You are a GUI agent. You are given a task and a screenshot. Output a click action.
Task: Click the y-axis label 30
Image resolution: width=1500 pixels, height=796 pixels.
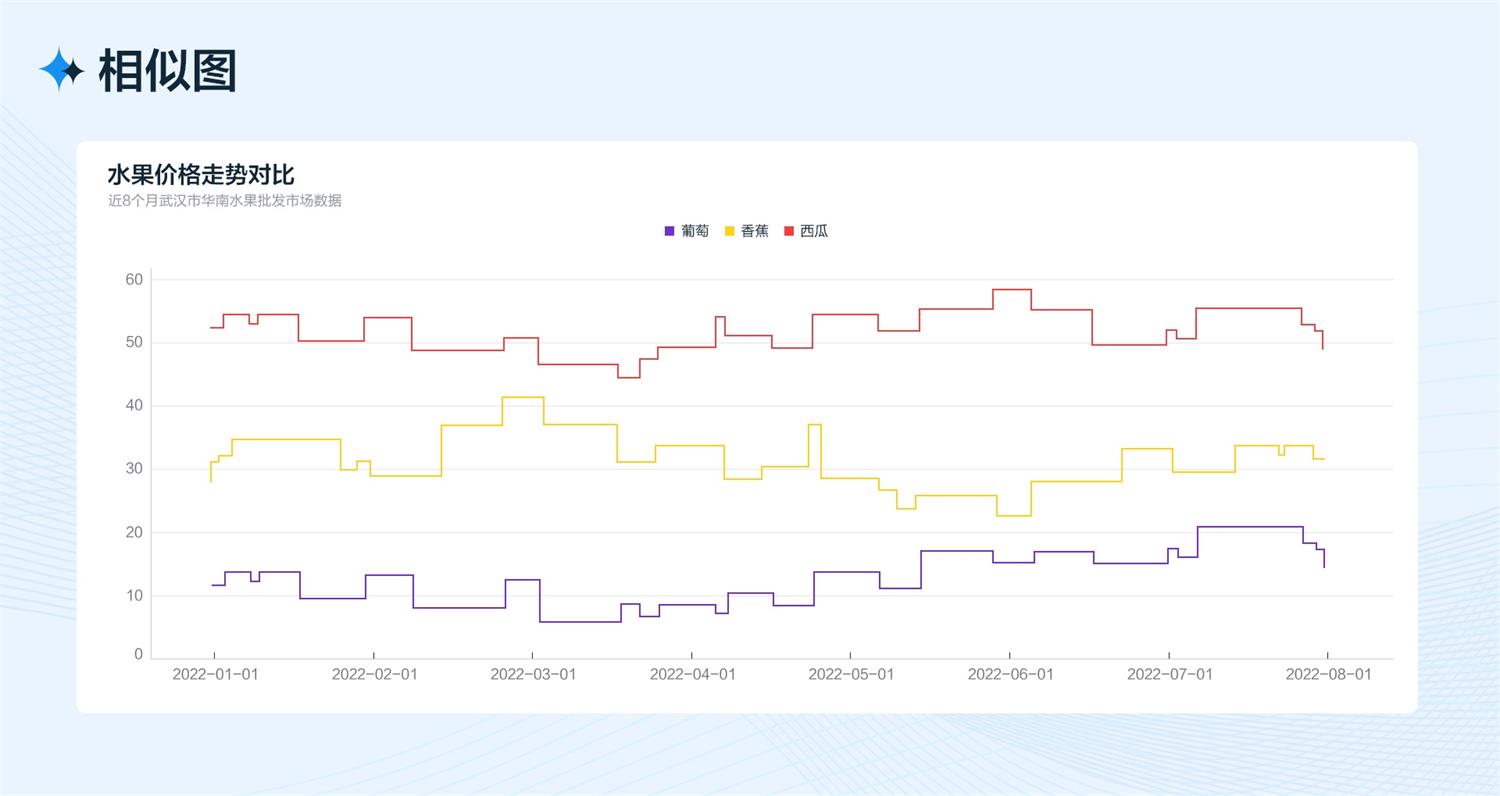point(134,469)
